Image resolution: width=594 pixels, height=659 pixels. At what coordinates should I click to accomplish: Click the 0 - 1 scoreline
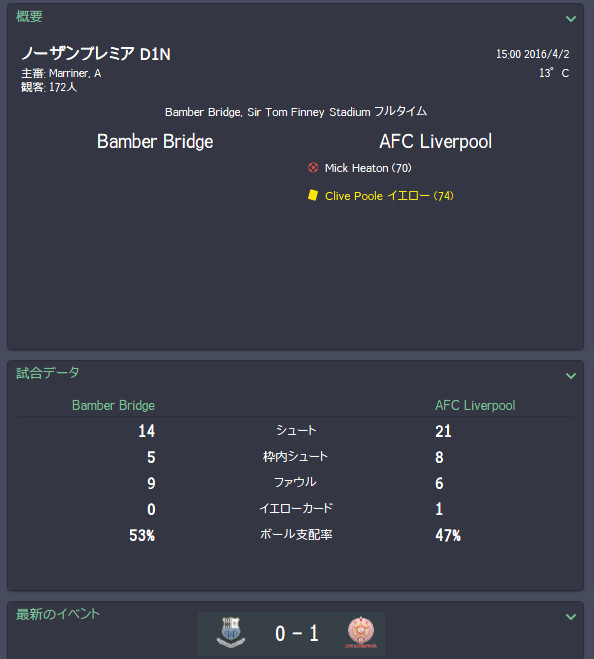point(297,633)
